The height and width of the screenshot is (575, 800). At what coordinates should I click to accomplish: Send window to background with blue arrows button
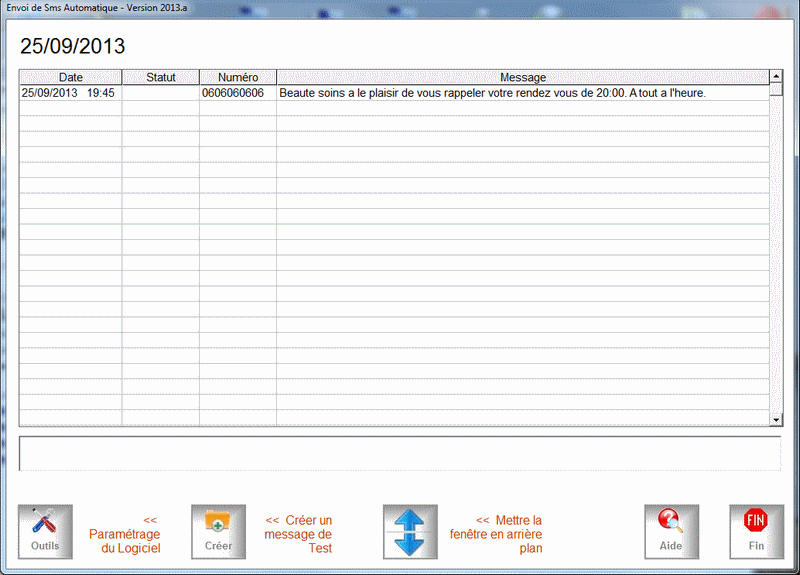[x=410, y=532]
